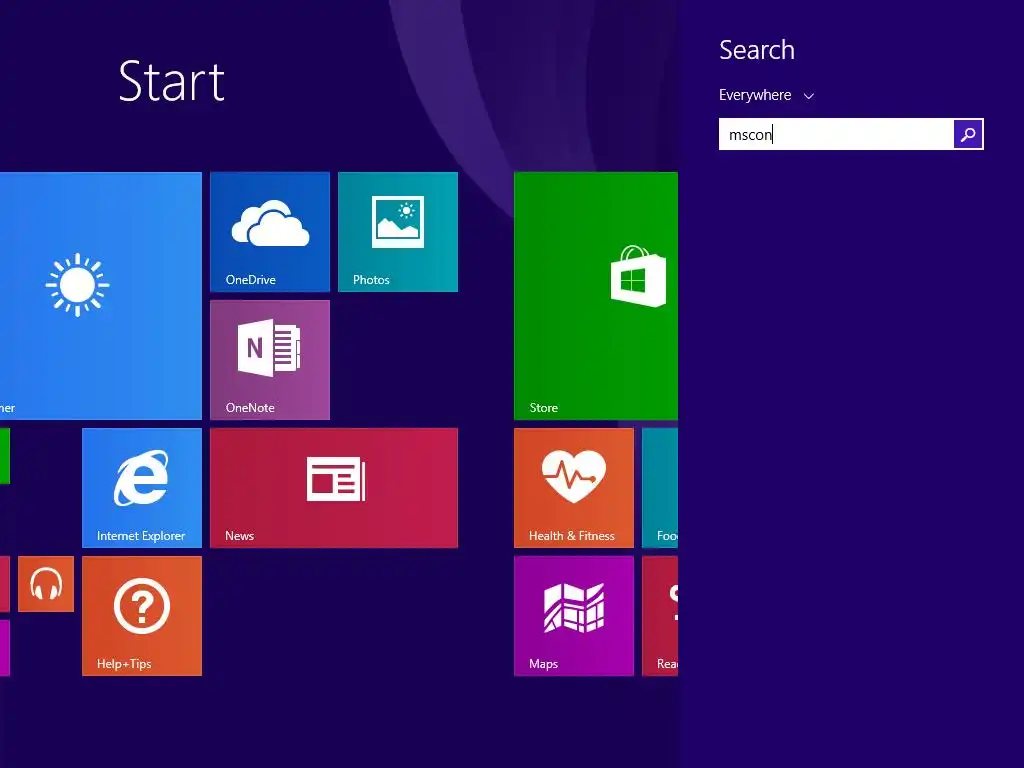The height and width of the screenshot is (768, 1024).
Task: Click the Search heading text
Action: (x=757, y=50)
